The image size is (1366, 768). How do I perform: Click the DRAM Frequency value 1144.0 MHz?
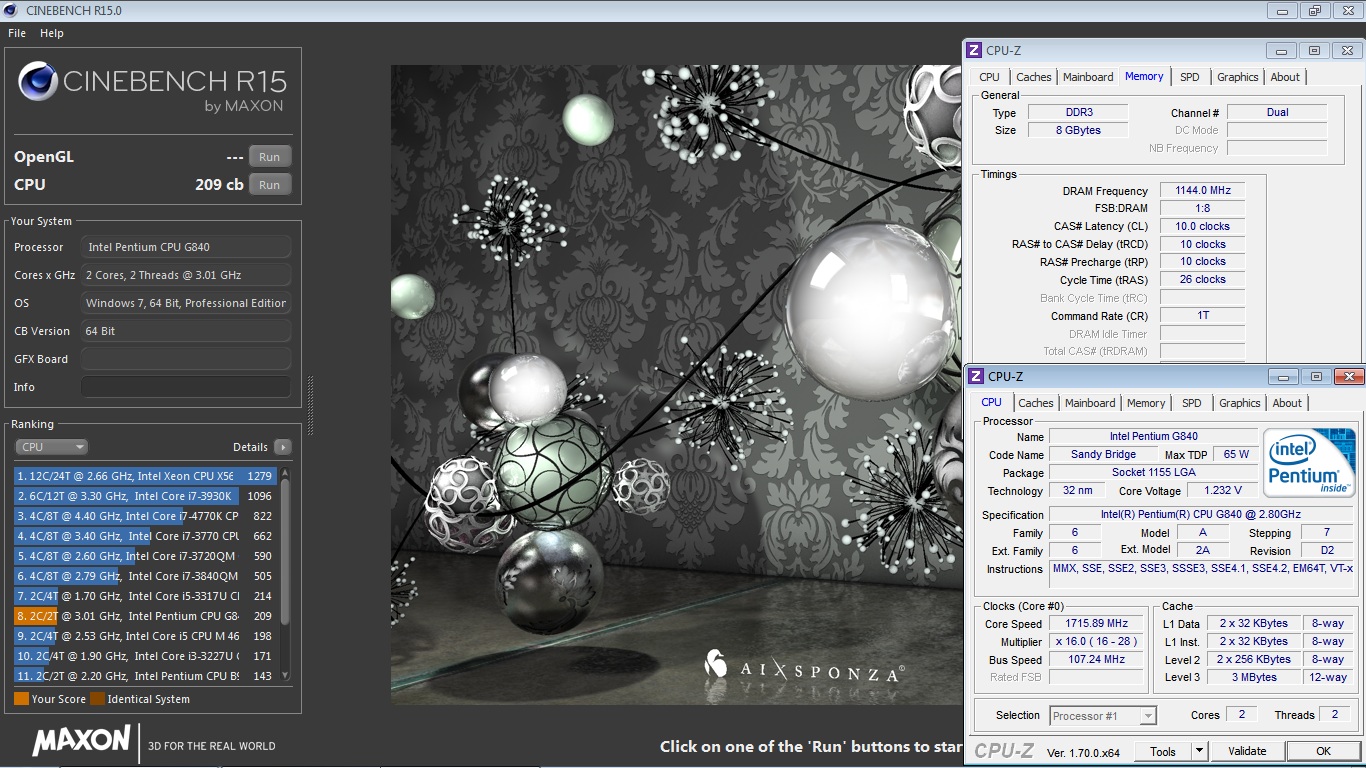click(x=1203, y=190)
